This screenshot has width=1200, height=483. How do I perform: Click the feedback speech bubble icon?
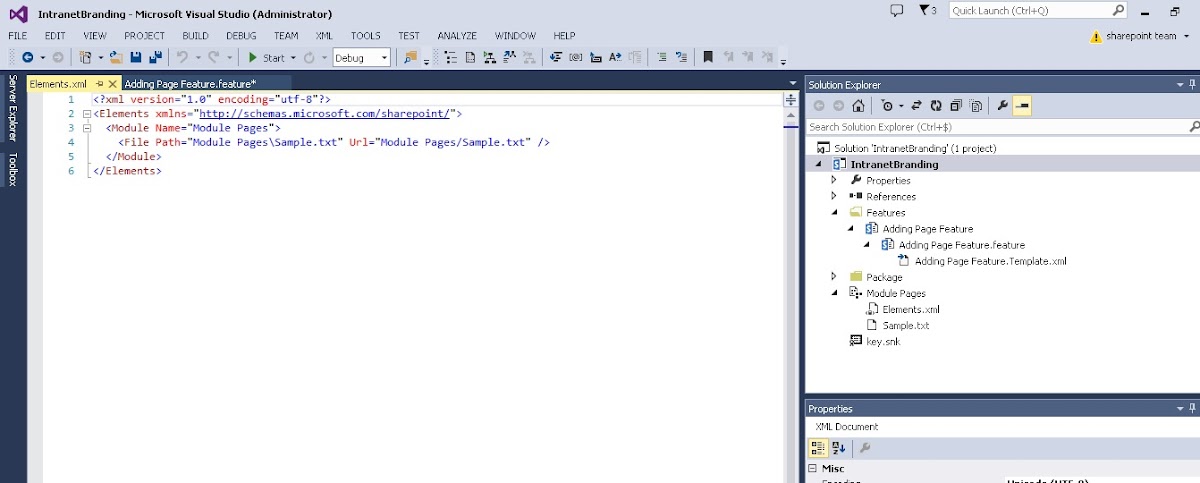(x=896, y=10)
